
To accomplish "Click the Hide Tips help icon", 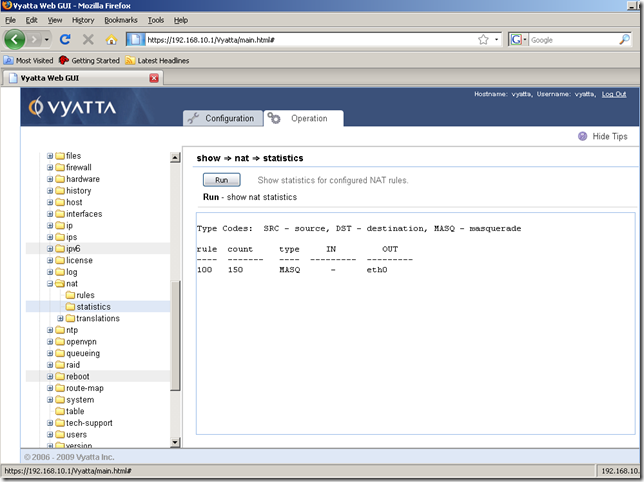I will click(583, 136).
